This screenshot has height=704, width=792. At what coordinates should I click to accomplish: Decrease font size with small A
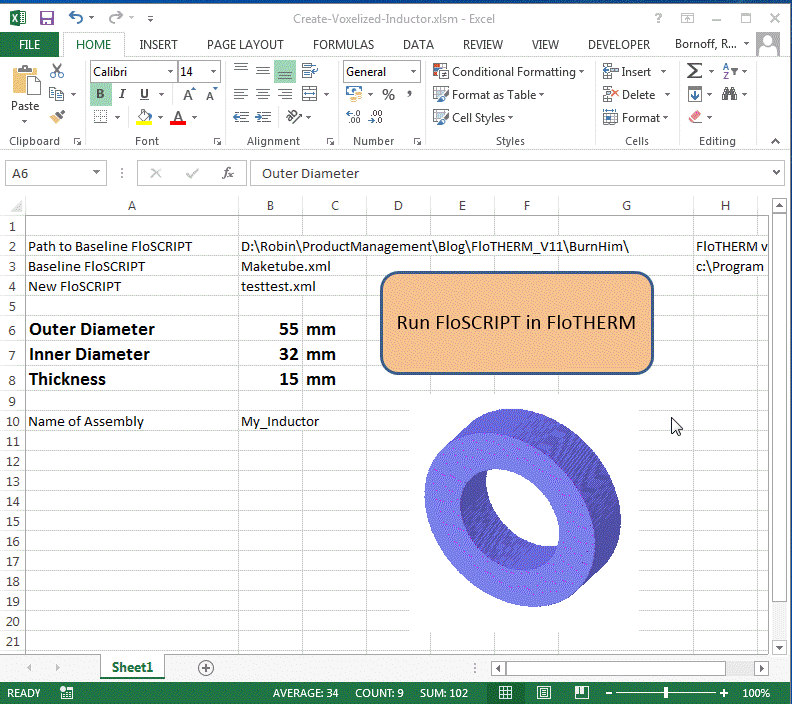pos(211,94)
